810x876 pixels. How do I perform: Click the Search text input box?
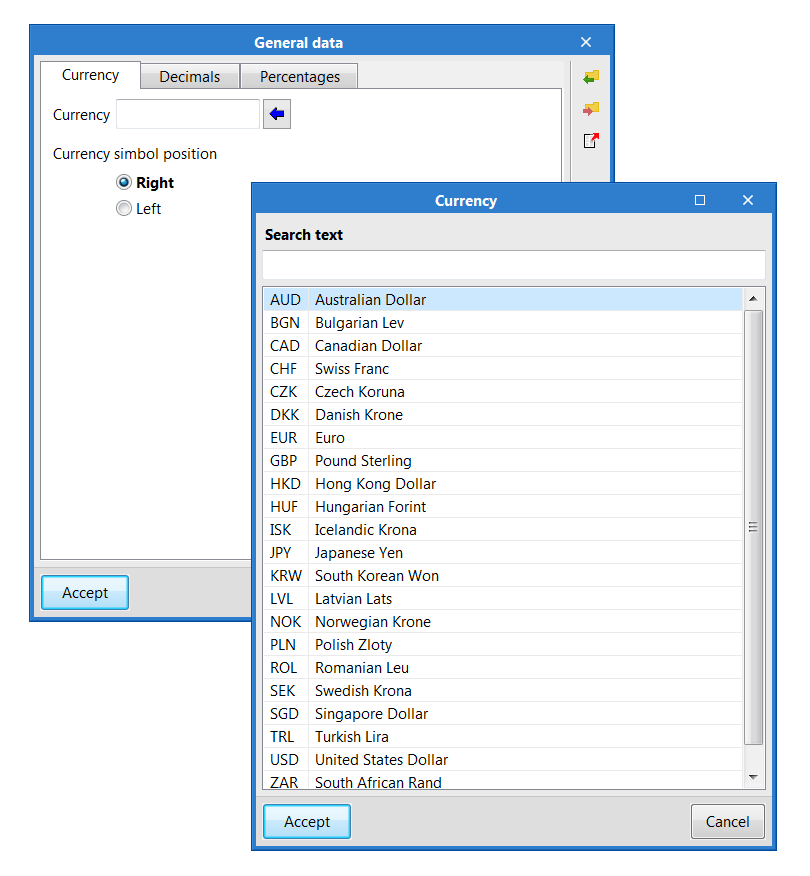click(512, 264)
